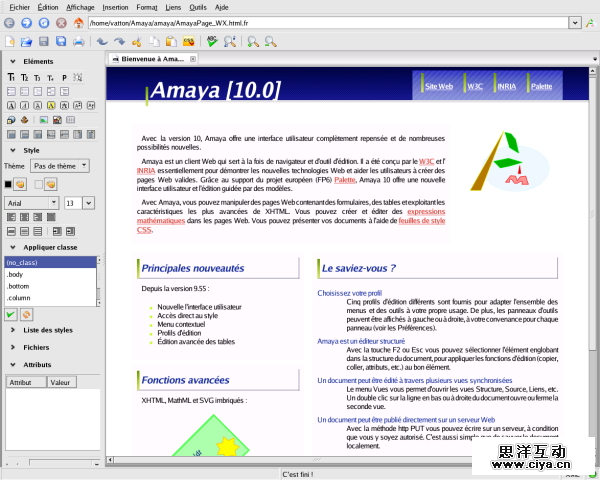The height and width of the screenshot is (480, 600).
Task: Click the URL address field
Action: (328, 23)
